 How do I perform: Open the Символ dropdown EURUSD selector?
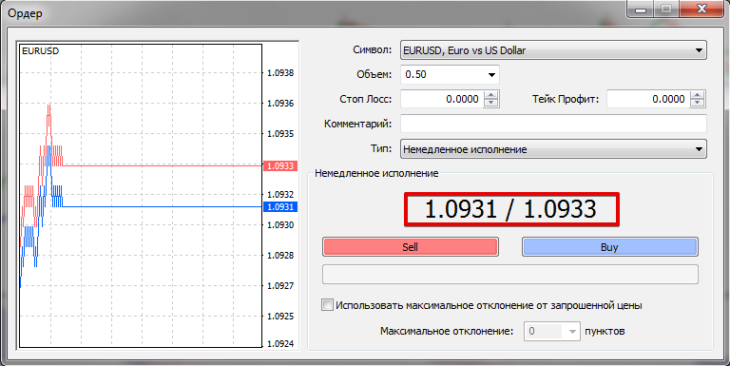point(553,50)
